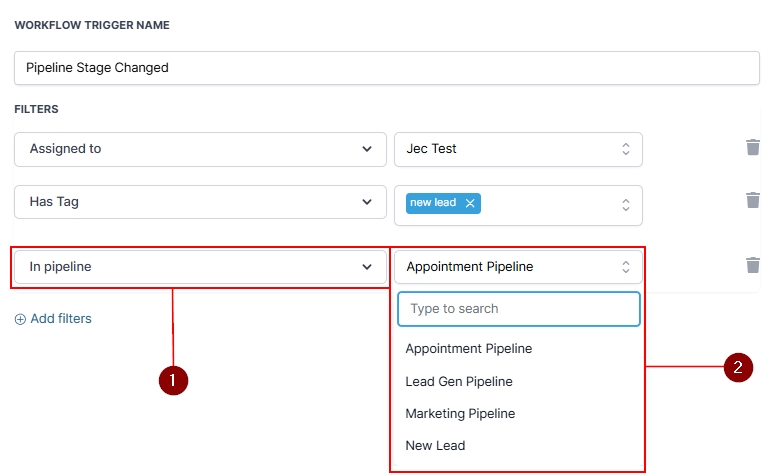Screen dimensions: 782x475
Task: Choose Lead Gen Pipeline option
Action: [x=459, y=381]
